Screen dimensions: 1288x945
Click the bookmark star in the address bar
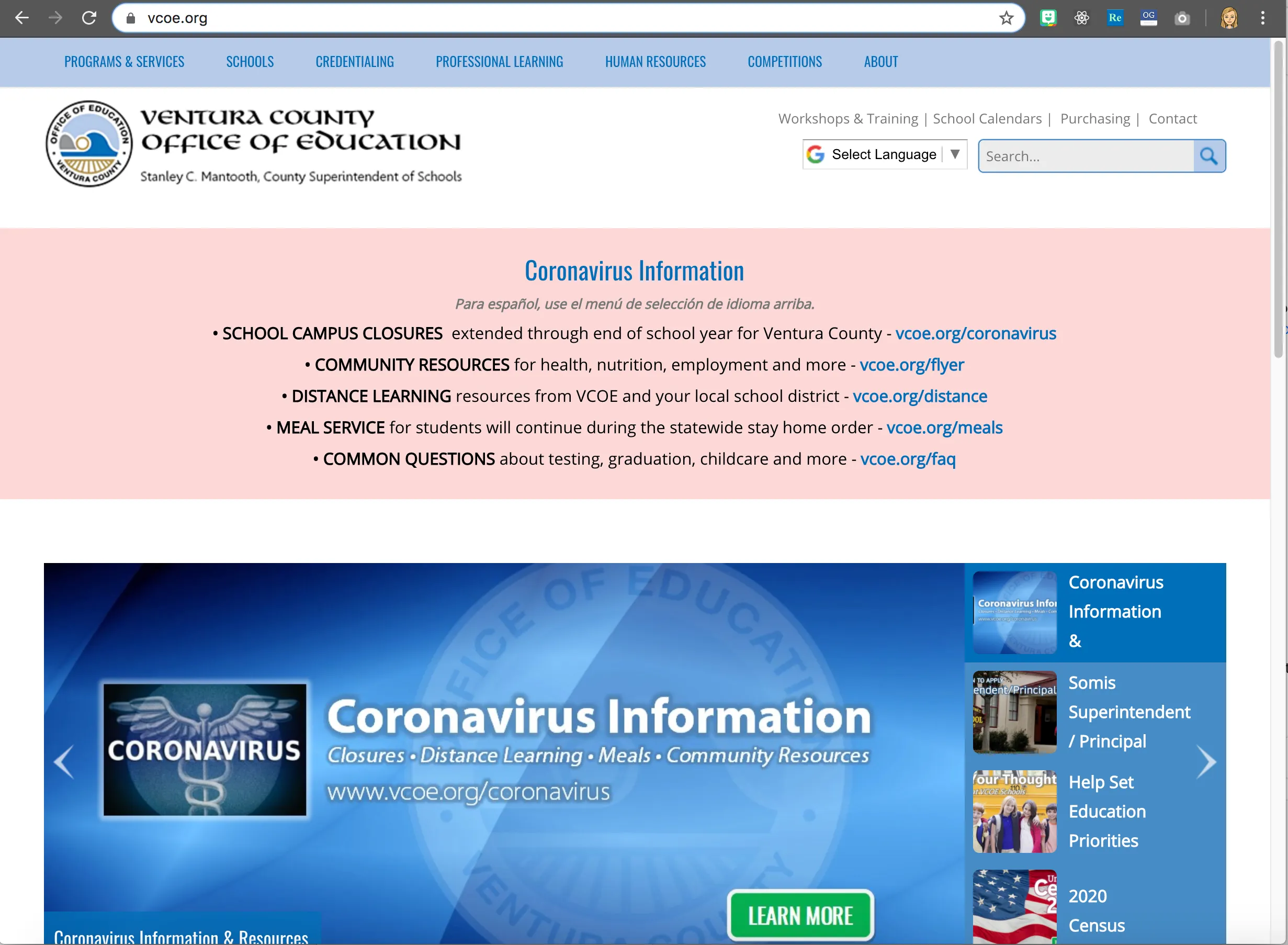[x=1005, y=18]
